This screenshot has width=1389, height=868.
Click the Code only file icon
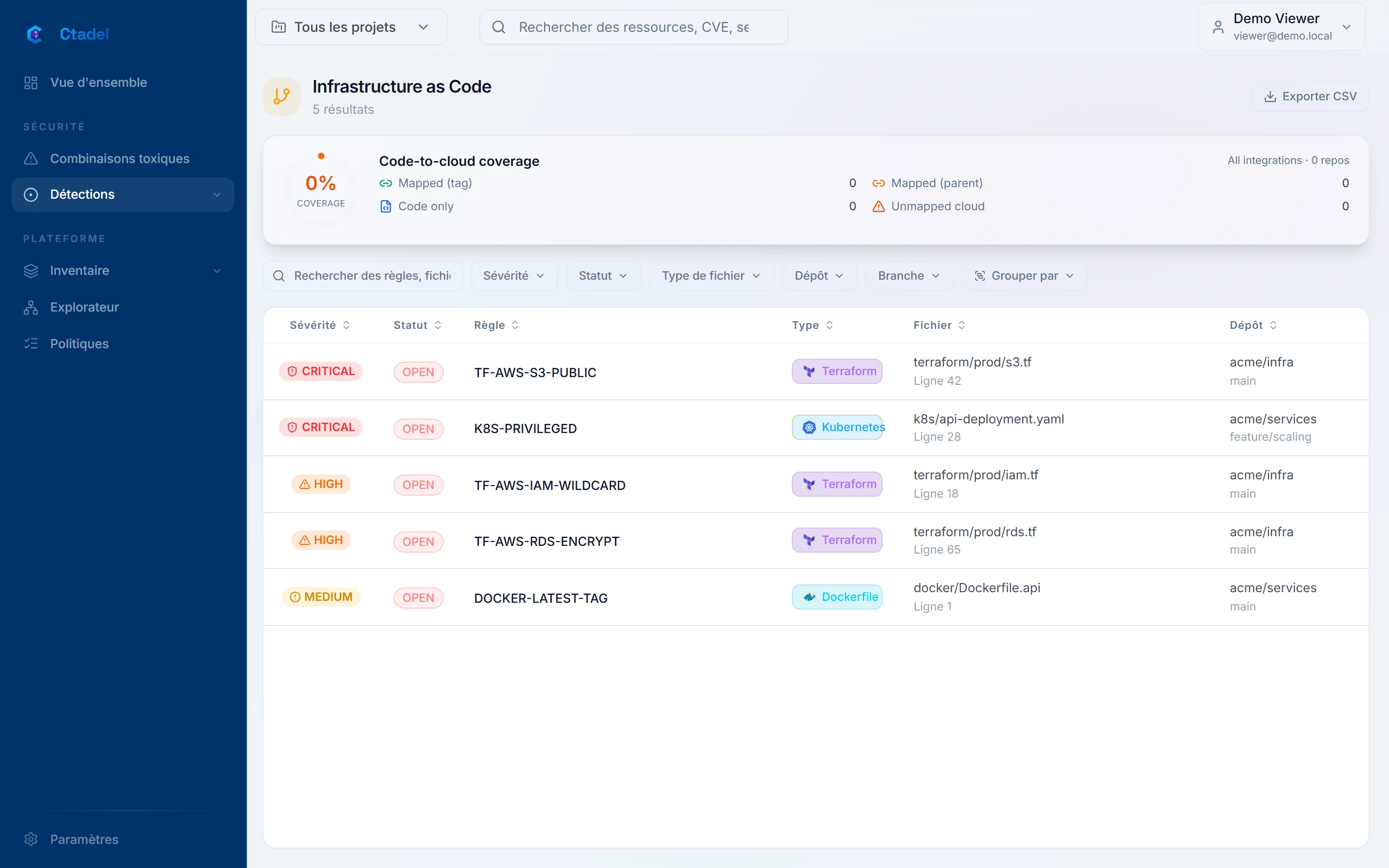click(386, 206)
